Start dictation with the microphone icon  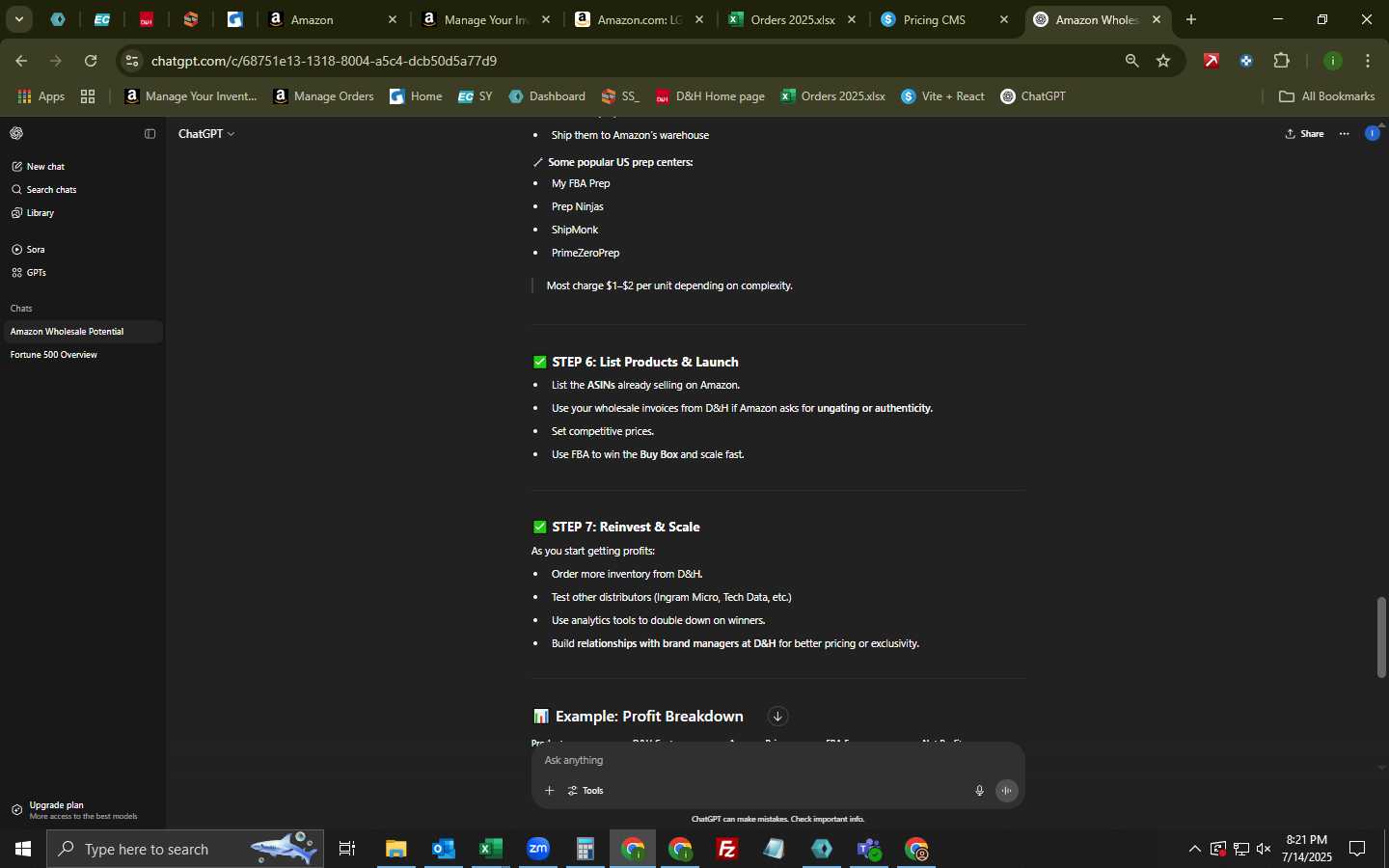coord(979,791)
